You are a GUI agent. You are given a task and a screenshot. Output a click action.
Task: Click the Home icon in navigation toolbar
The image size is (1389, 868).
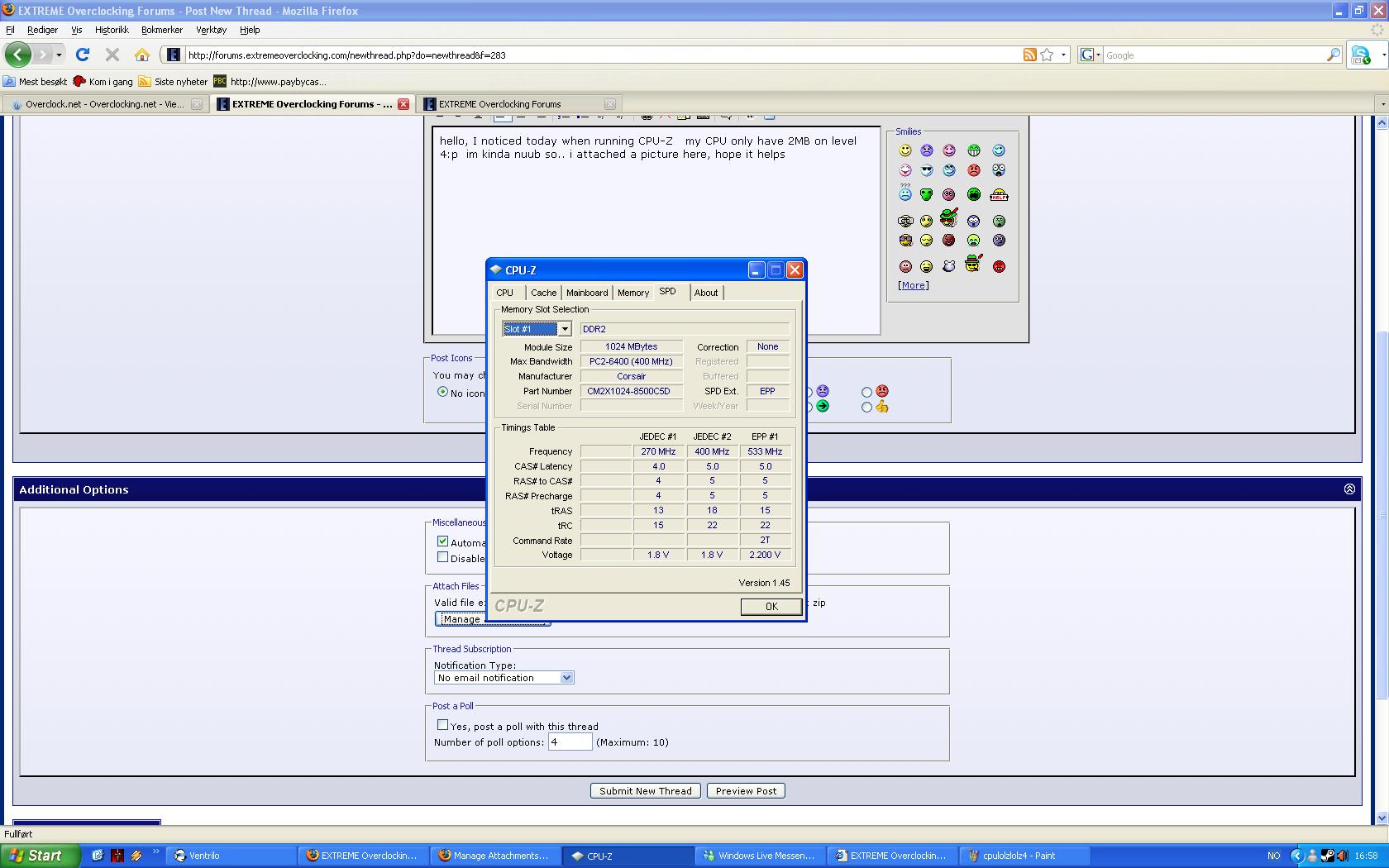(x=142, y=55)
